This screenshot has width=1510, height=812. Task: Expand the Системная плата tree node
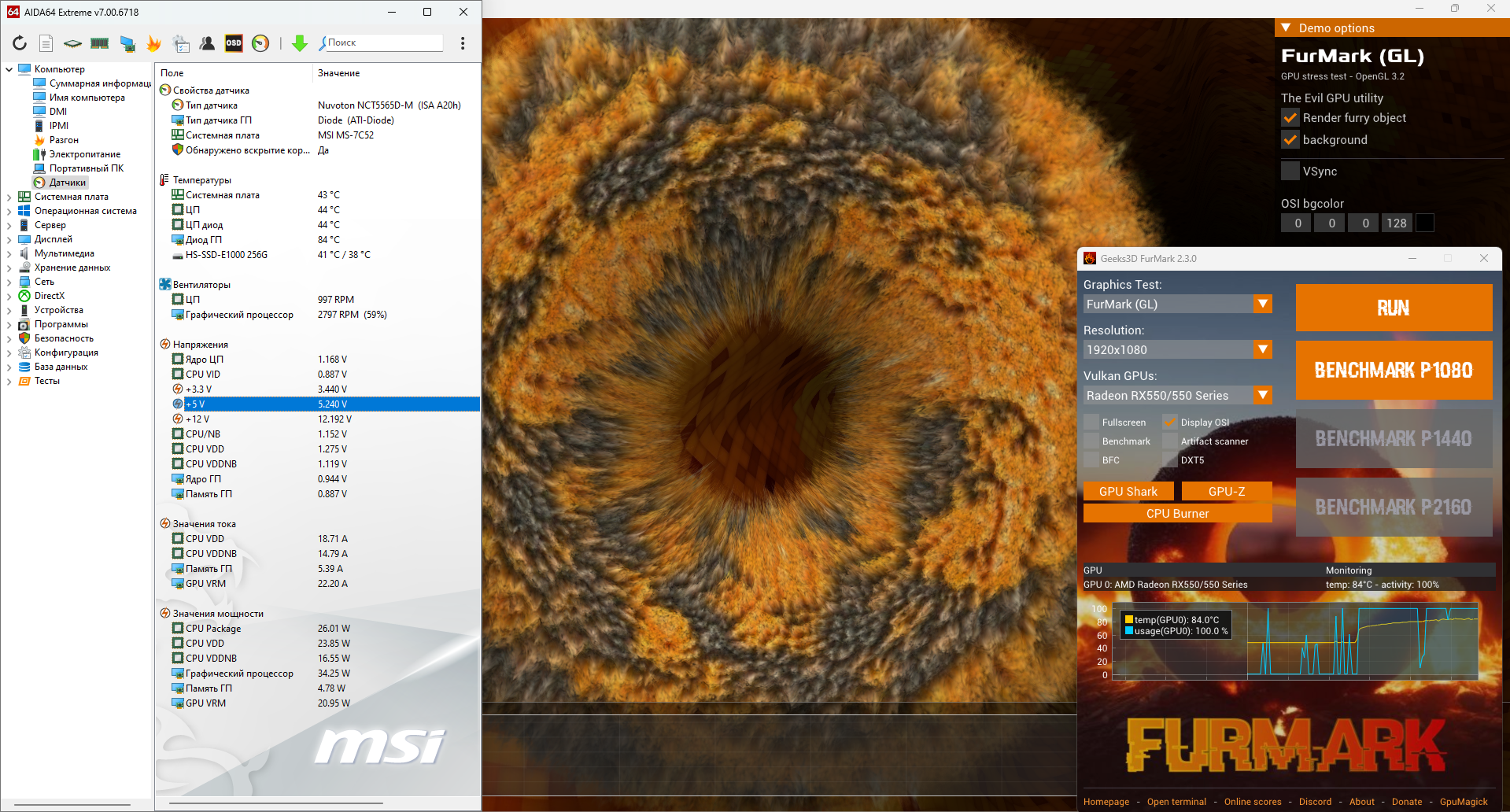(x=9, y=197)
